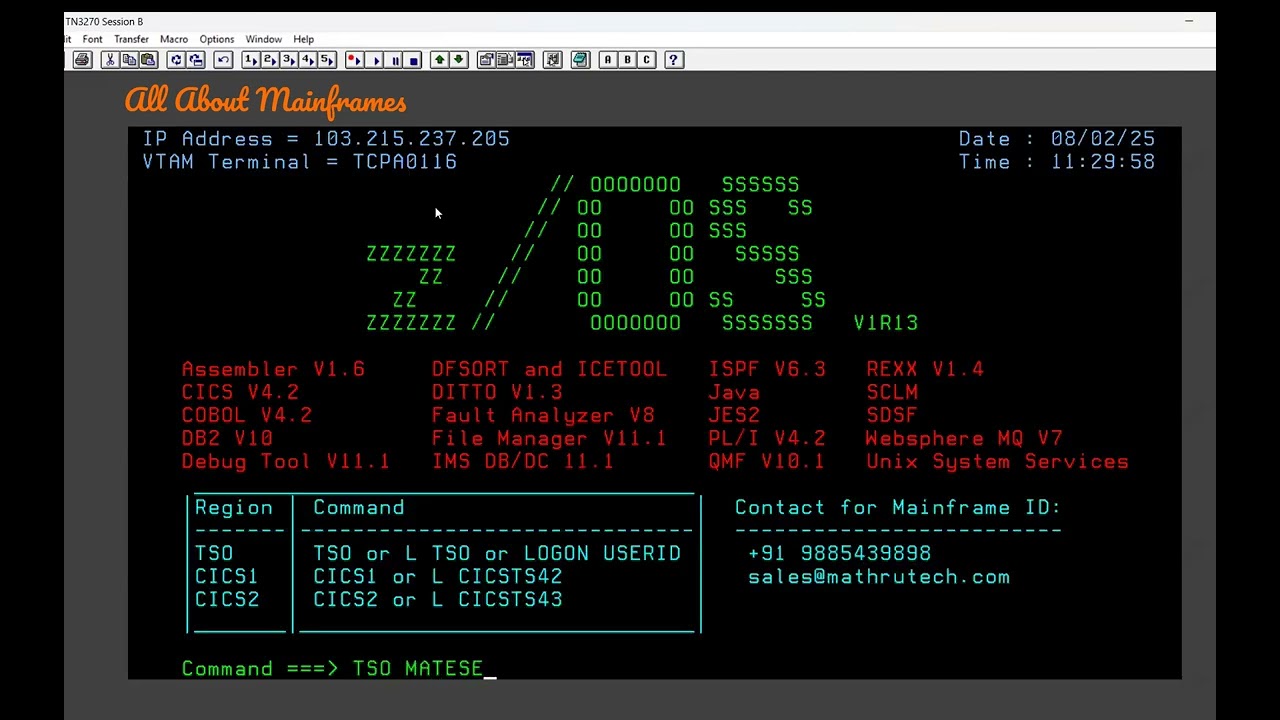Click the Stop macro square icon
This screenshot has height=720, width=1280.
413,60
